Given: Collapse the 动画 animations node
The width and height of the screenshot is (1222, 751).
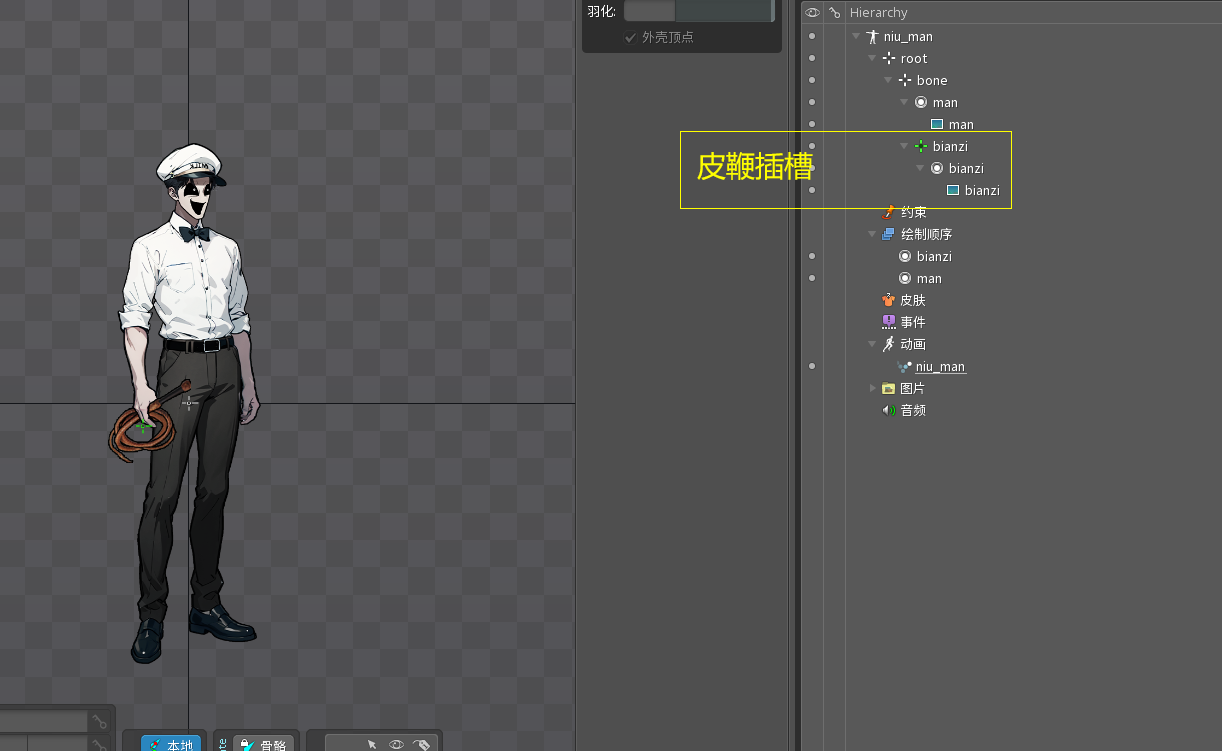Looking at the screenshot, I should (x=872, y=344).
